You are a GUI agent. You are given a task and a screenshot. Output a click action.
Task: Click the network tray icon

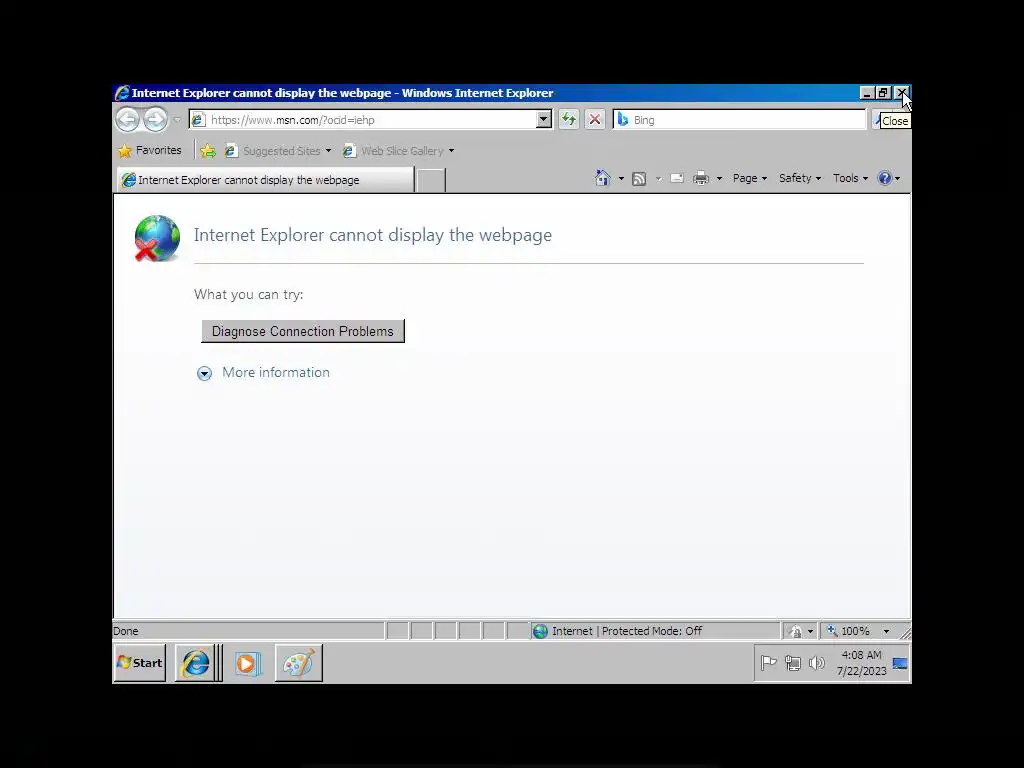coord(793,663)
